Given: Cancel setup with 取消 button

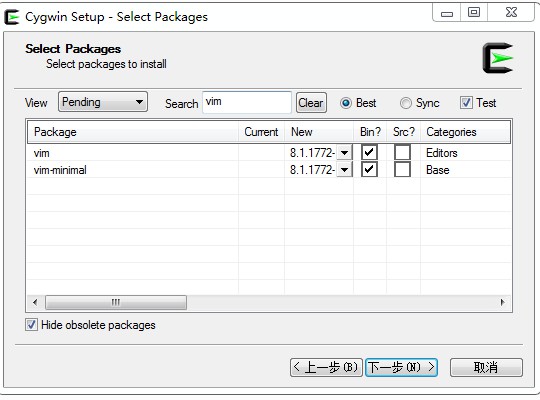Looking at the screenshot, I should 486,367.
